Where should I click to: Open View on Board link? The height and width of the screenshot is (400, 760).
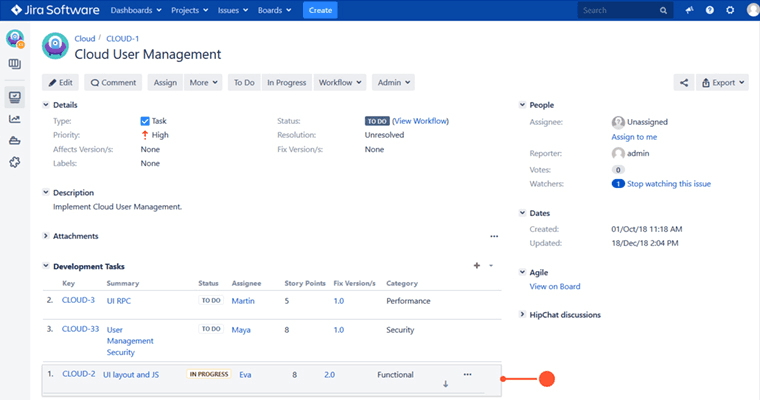[554, 287]
